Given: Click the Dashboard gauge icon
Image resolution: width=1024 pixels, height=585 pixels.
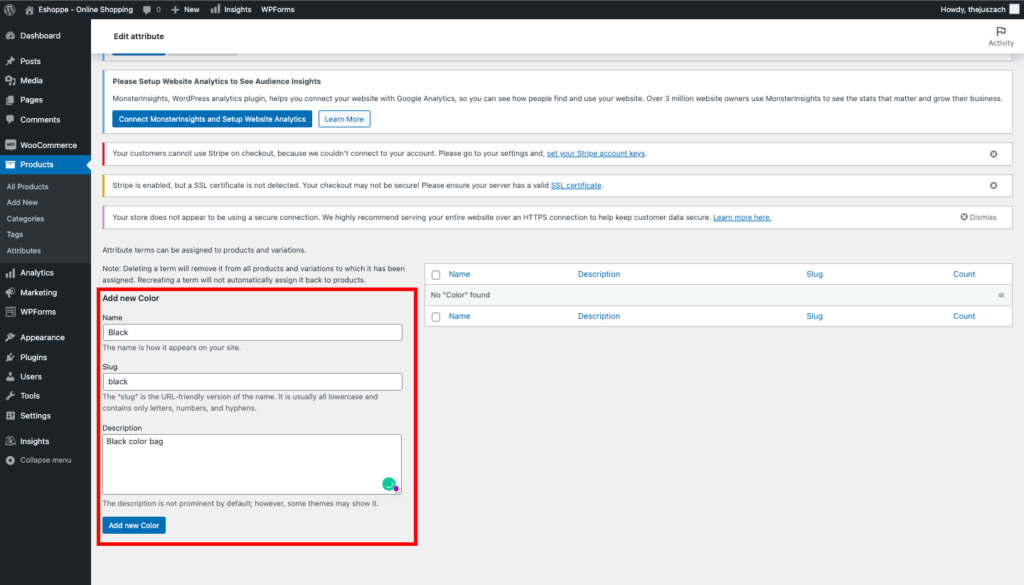Looking at the screenshot, I should (x=10, y=36).
